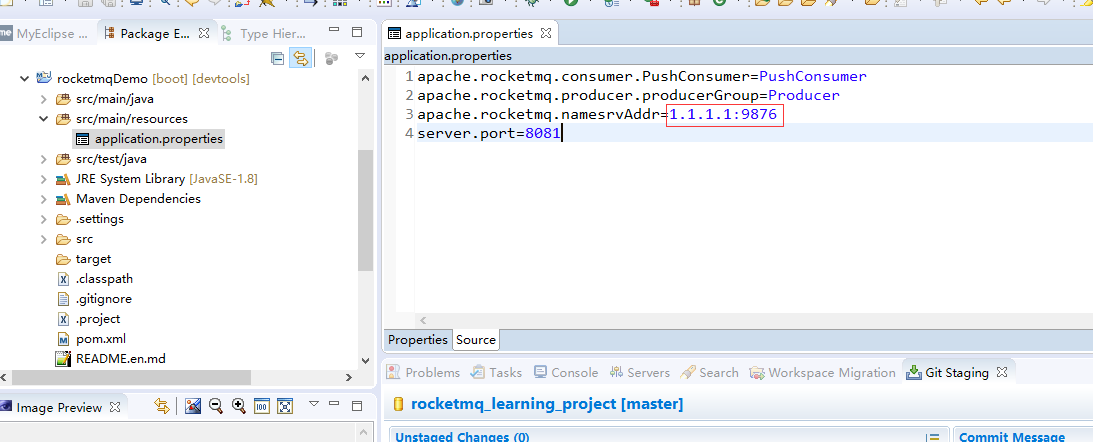Toggle link with selection in Image Preview

point(162,406)
